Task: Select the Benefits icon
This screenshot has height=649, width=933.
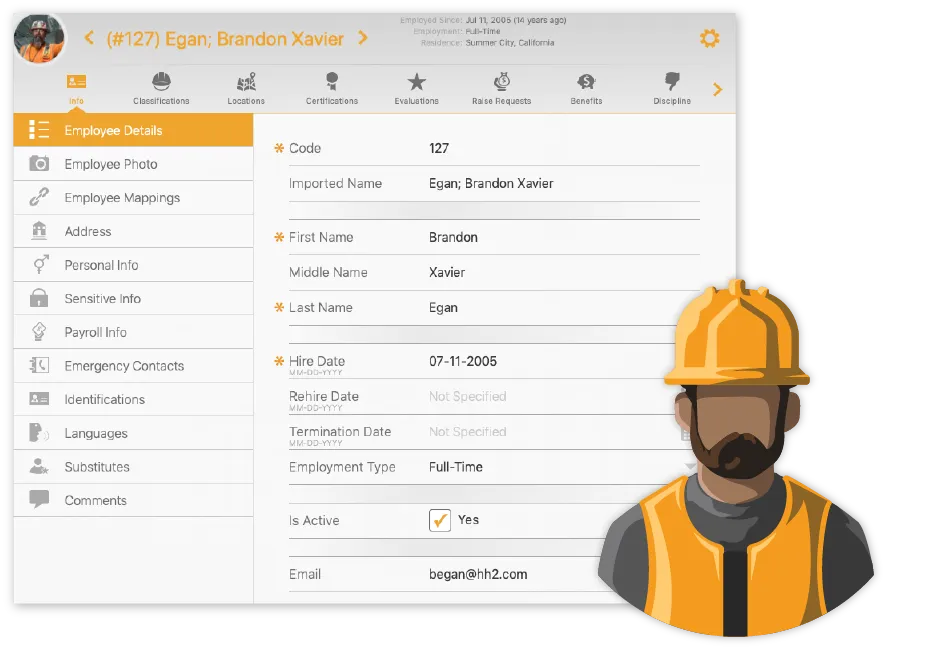Action: point(585,80)
